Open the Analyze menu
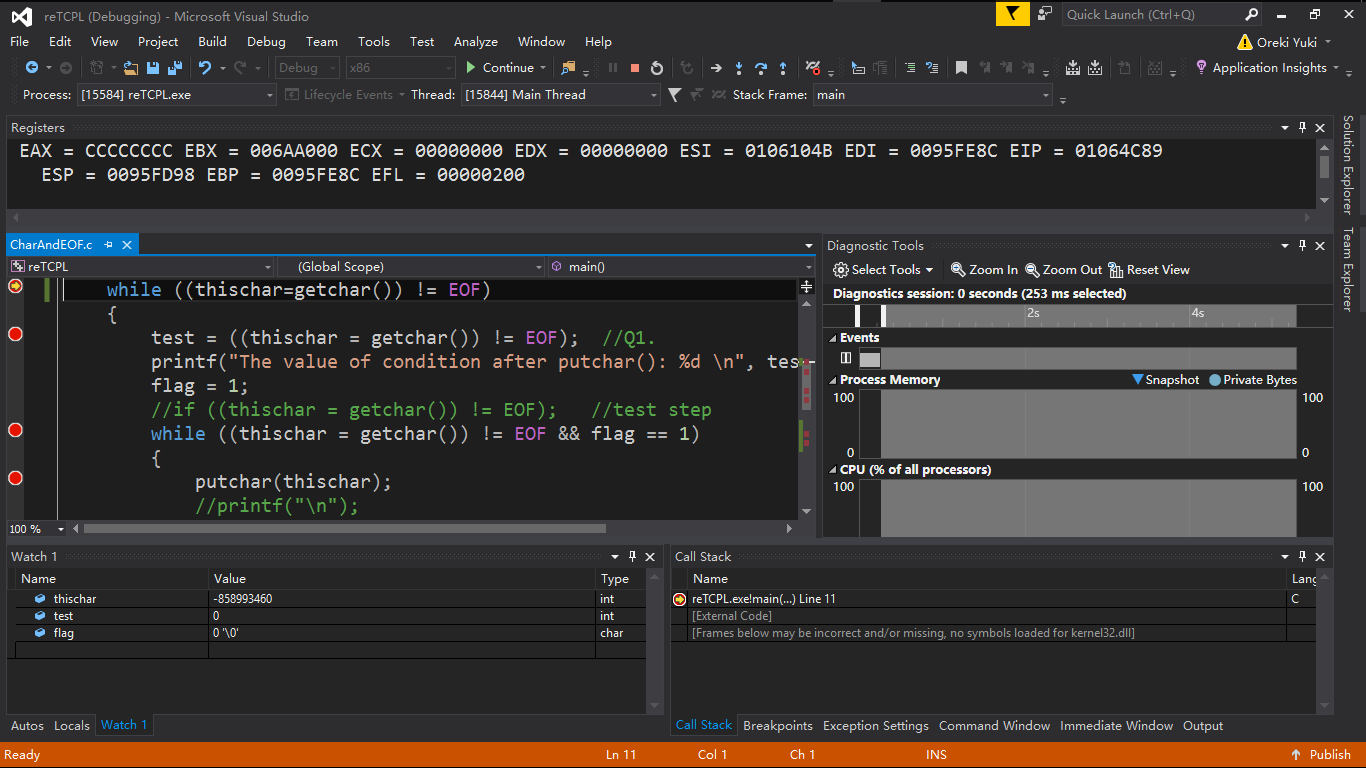 [476, 41]
